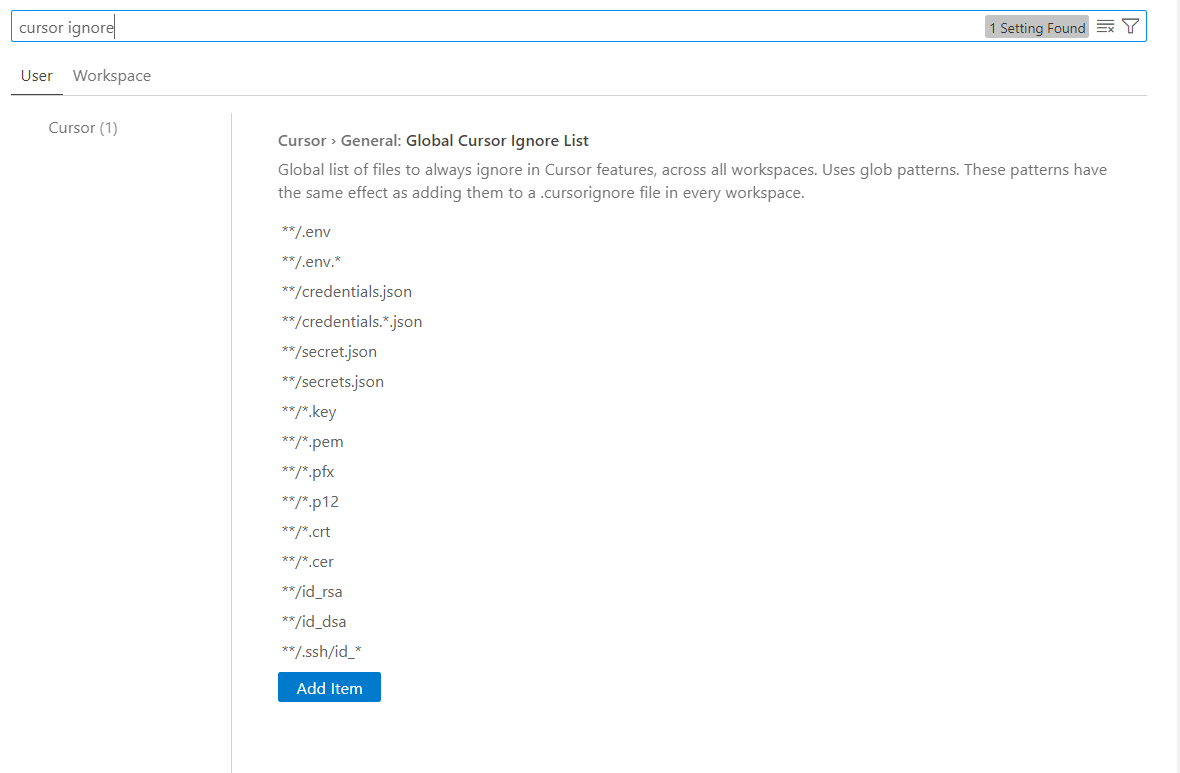Select Cursor (1) in settings tree
This screenshot has height=773, width=1180.
click(83, 128)
